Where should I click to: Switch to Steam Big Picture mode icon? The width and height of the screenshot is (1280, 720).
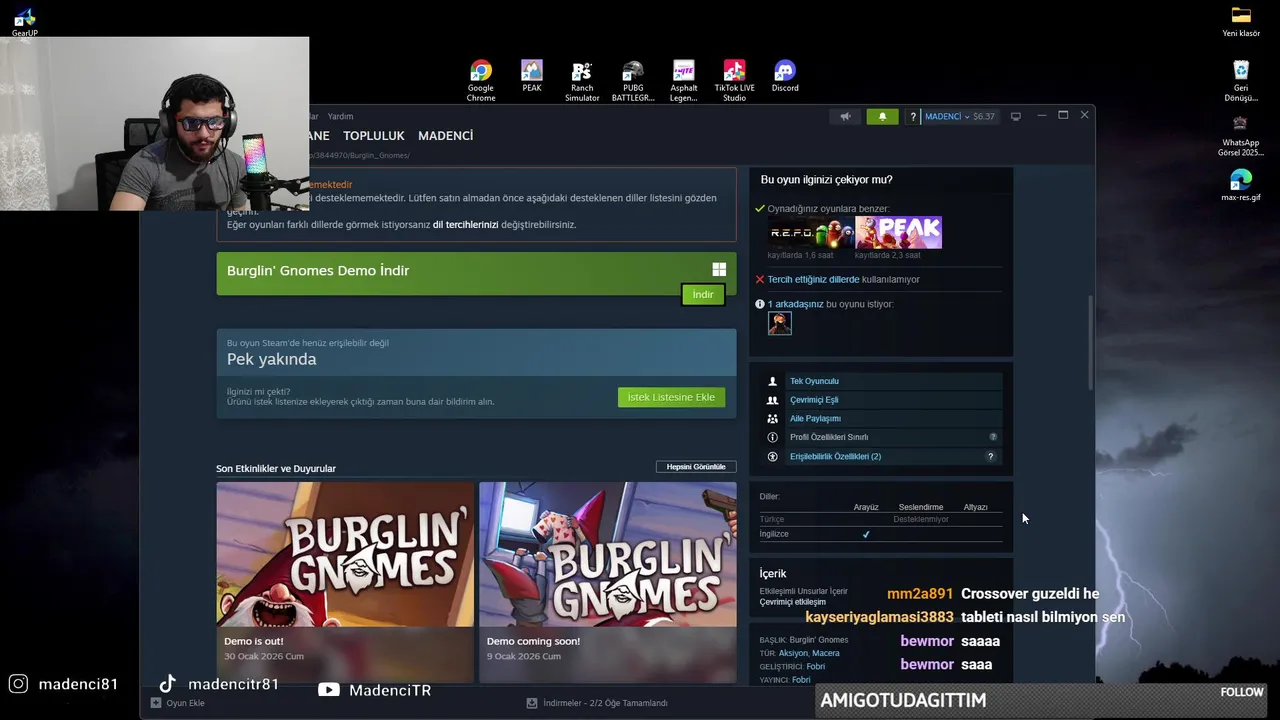point(1015,116)
